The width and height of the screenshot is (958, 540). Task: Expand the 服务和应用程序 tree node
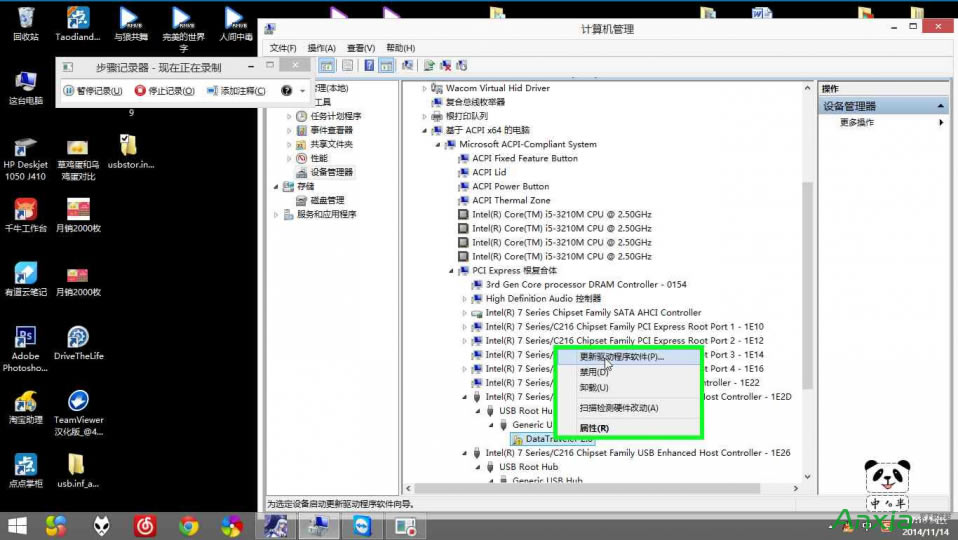point(276,214)
